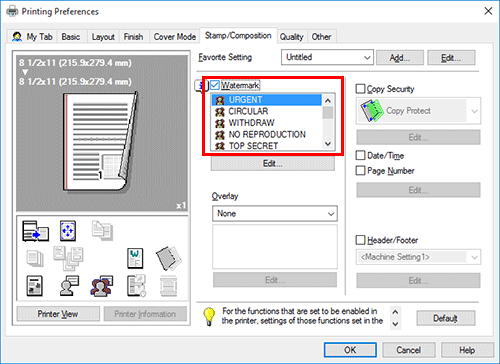This screenshot has height=364, width=500.
Task: Click the newspaper-style document icon
Action: click(x=35, y=286)
